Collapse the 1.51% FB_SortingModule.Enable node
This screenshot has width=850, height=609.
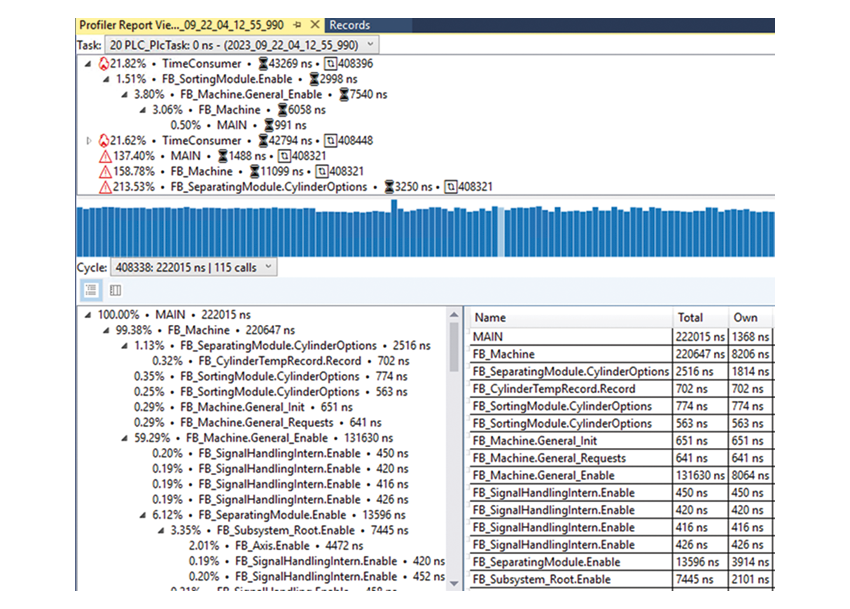click(106, 79)
